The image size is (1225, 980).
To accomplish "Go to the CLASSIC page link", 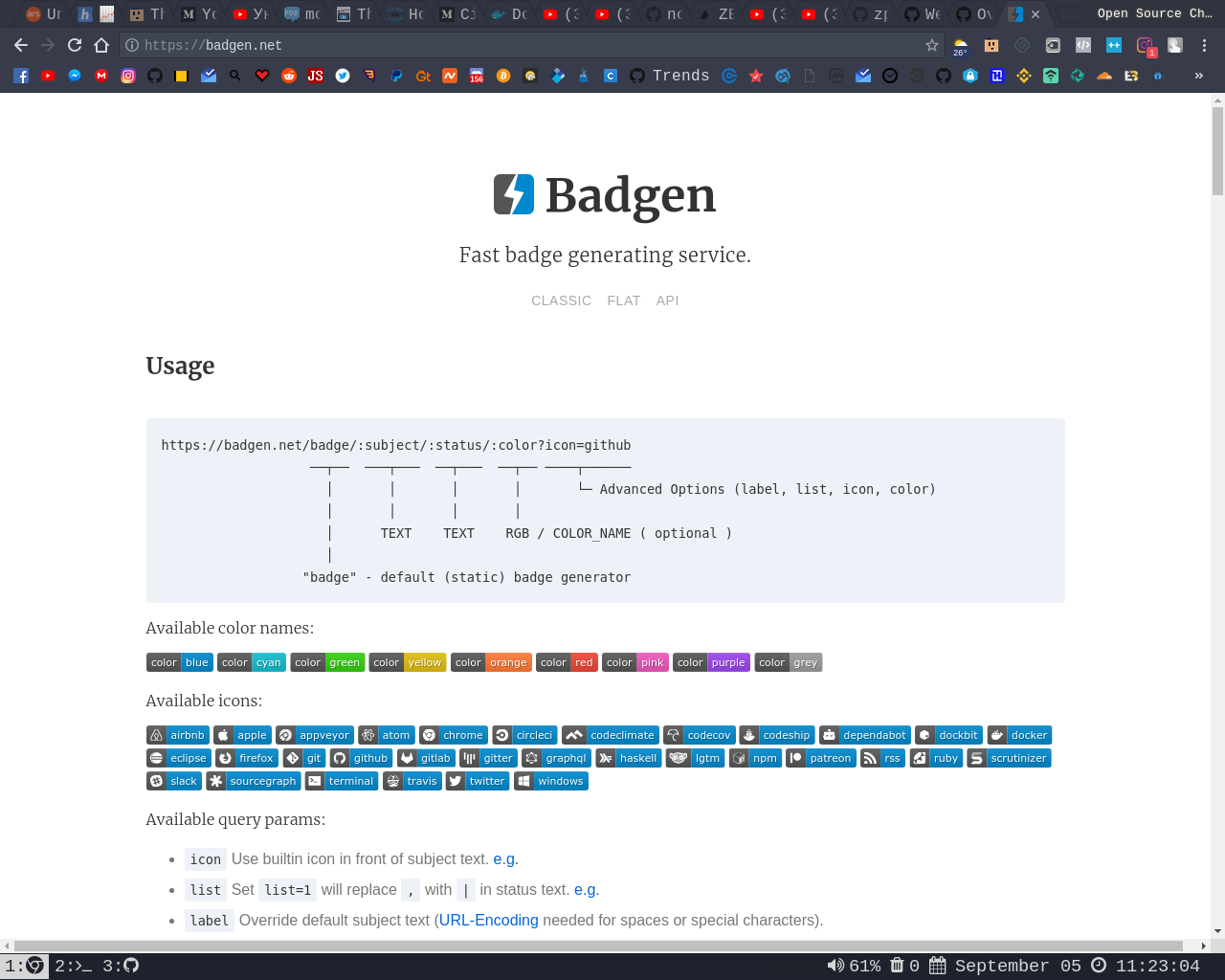I will pos(561,301).
